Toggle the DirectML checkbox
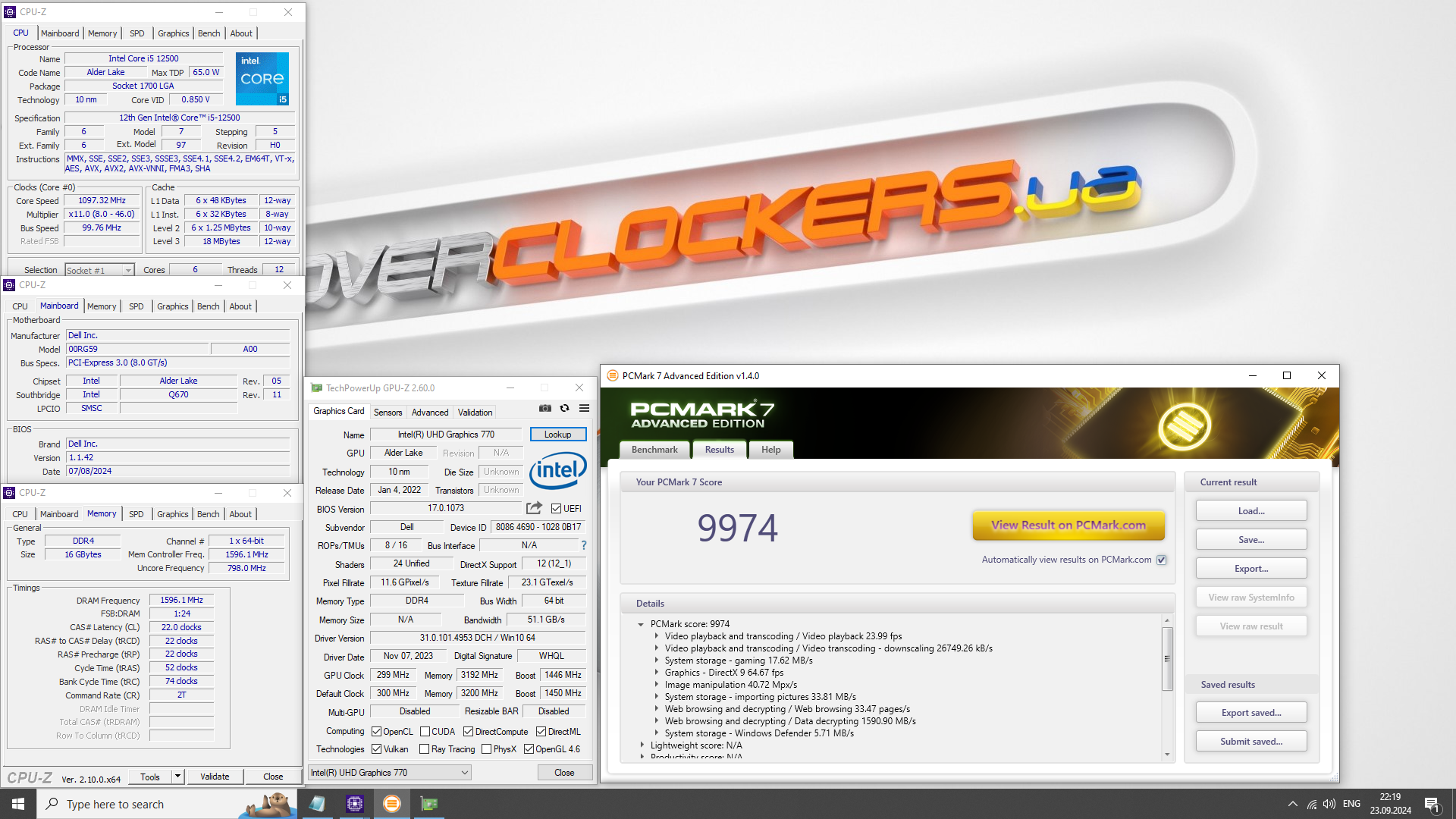1456x819 pixels. [x=541, y=732]
